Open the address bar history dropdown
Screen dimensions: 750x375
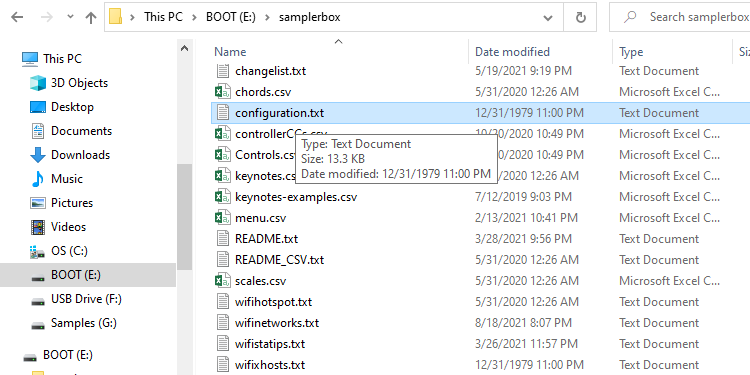click(548, 18)
